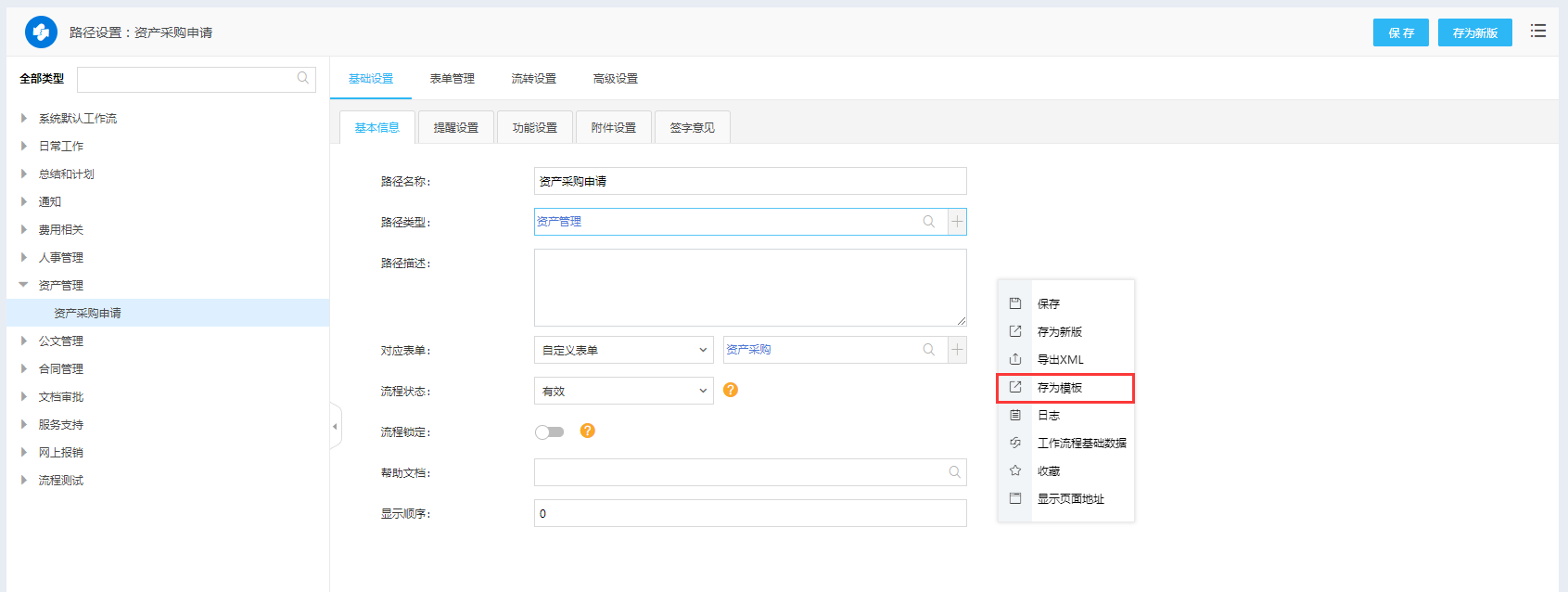1568x592 pixels.
Task: Collapse the 资产管理 tree node
Action: [x=24, y=285]
